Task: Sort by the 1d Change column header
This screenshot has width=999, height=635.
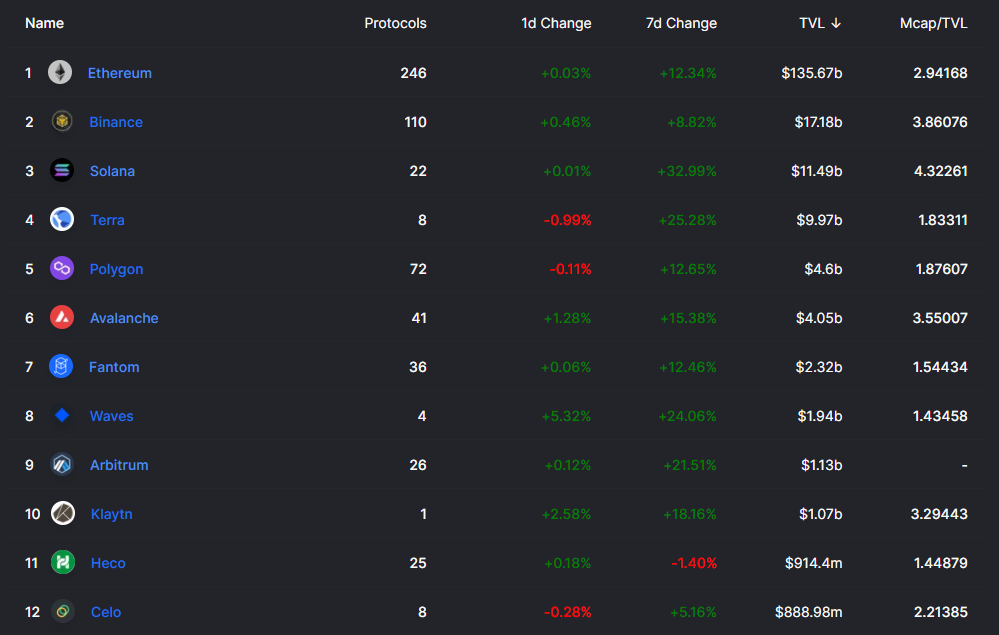Action: [556, 23]
